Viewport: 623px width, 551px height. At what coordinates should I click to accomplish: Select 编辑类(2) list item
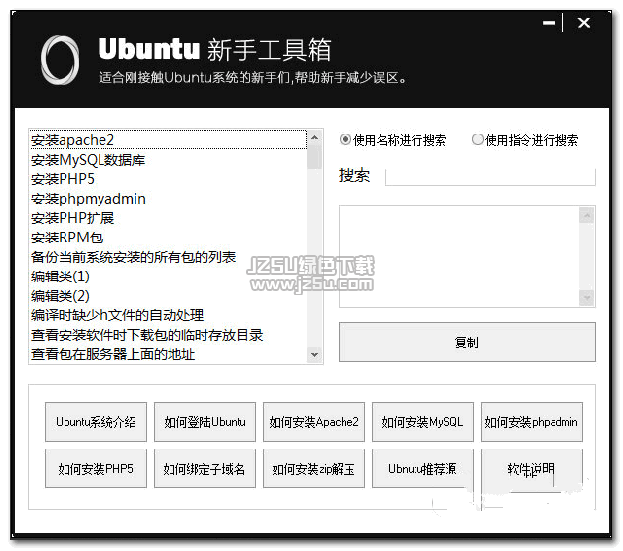click(x=168, y=296)
